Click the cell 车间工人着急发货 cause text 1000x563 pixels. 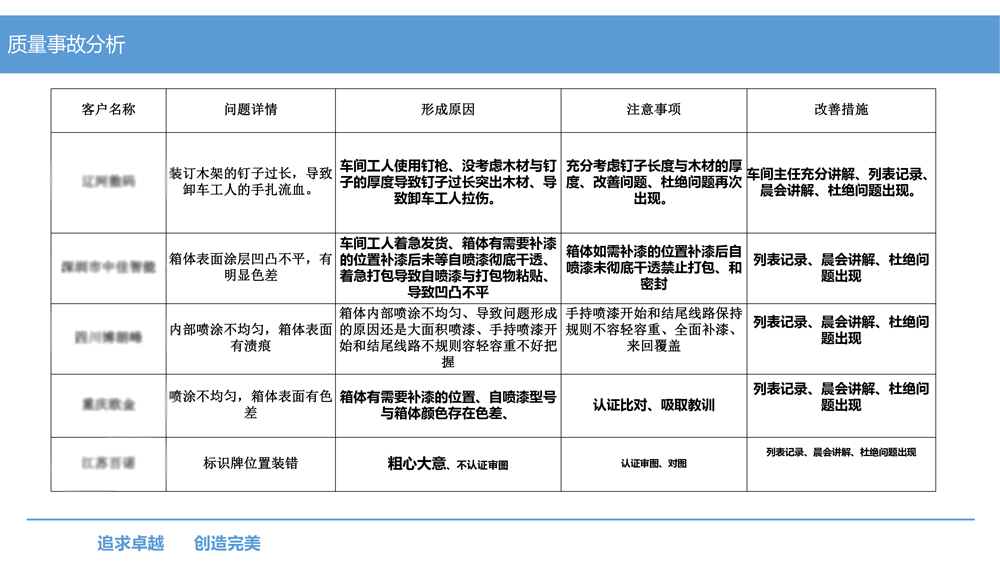[x=448, y=268]
